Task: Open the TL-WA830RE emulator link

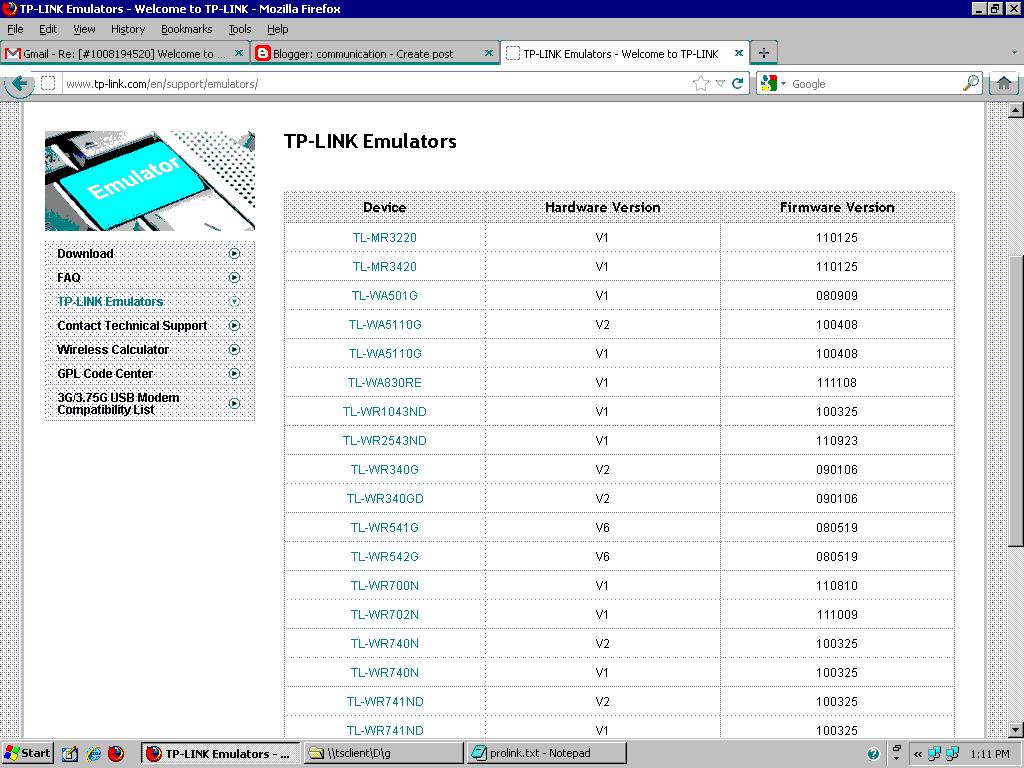Action: [385, 383]
